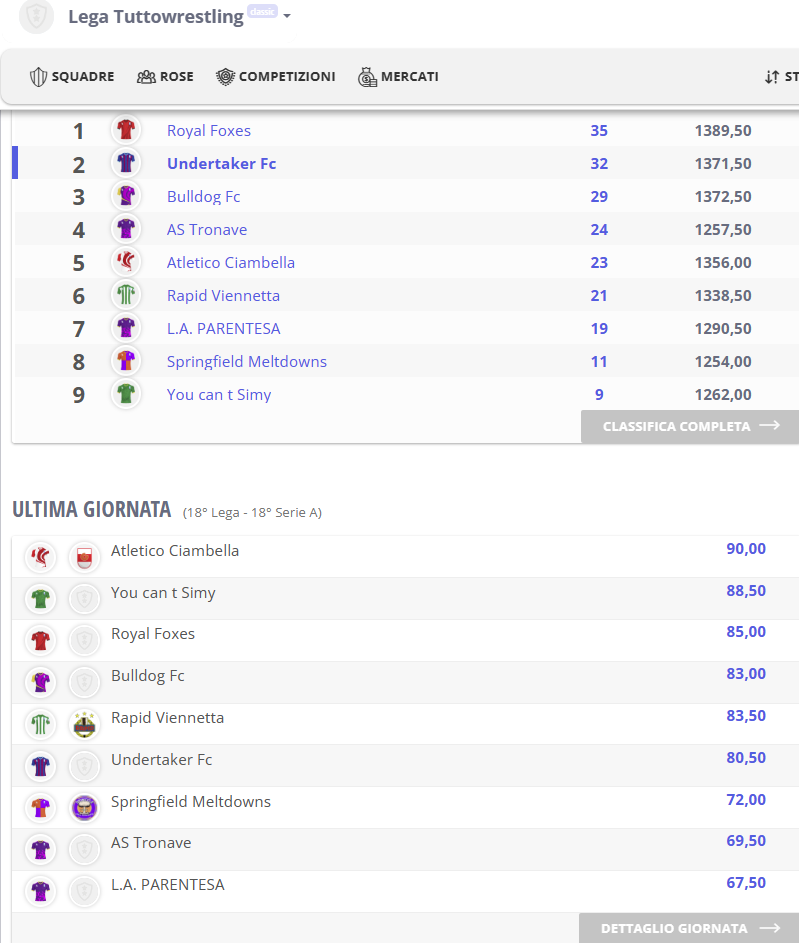
Task: Click Springfield Meltdowns round badge in Ultima Giornata
Action: pyautogui.click(x=84, y=808)
